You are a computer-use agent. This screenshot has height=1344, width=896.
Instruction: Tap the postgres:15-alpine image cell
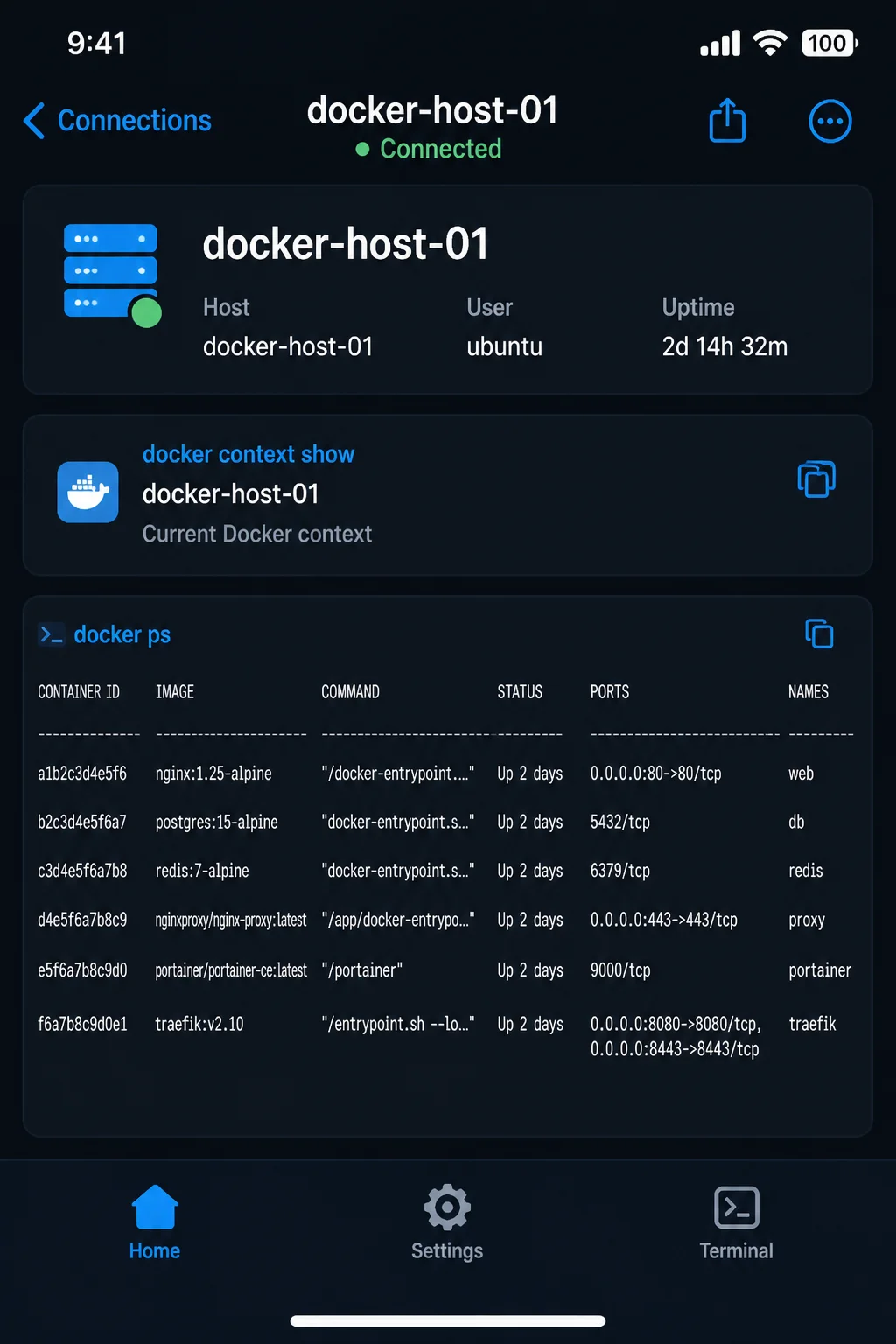tap(216, 822)
